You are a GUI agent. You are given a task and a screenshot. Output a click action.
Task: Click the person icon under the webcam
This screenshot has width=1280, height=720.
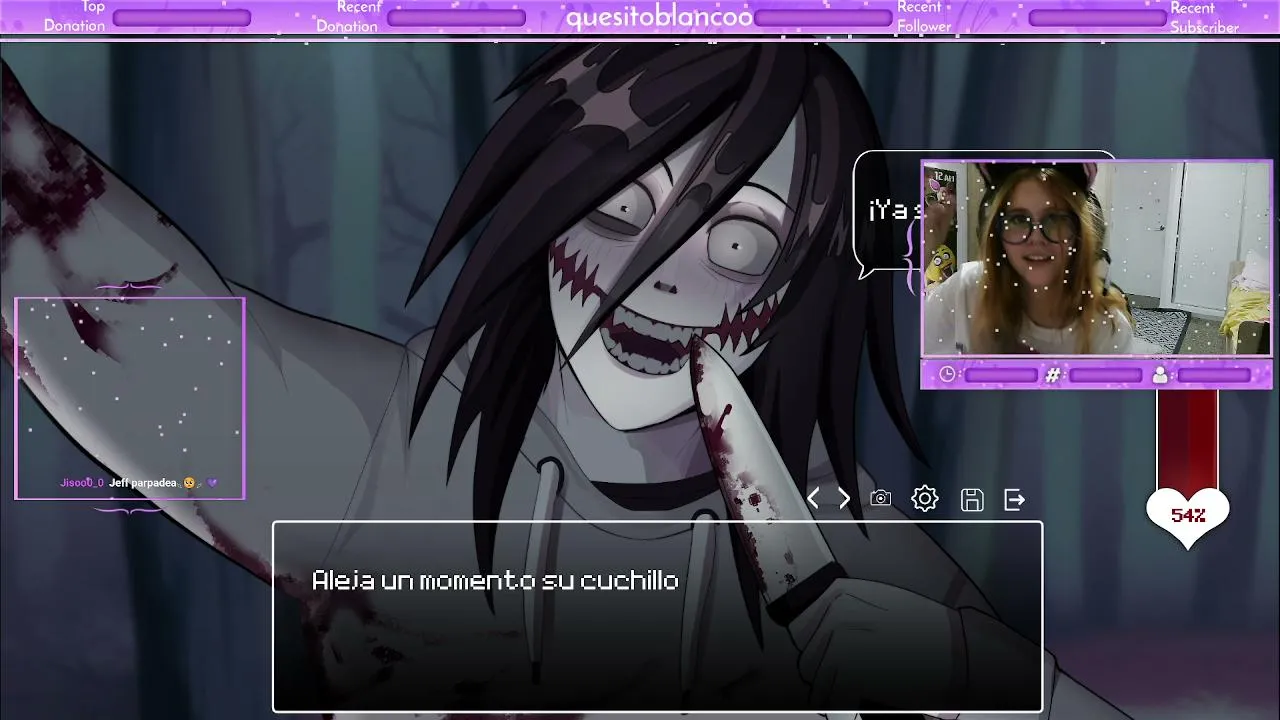click(1160, 375)
